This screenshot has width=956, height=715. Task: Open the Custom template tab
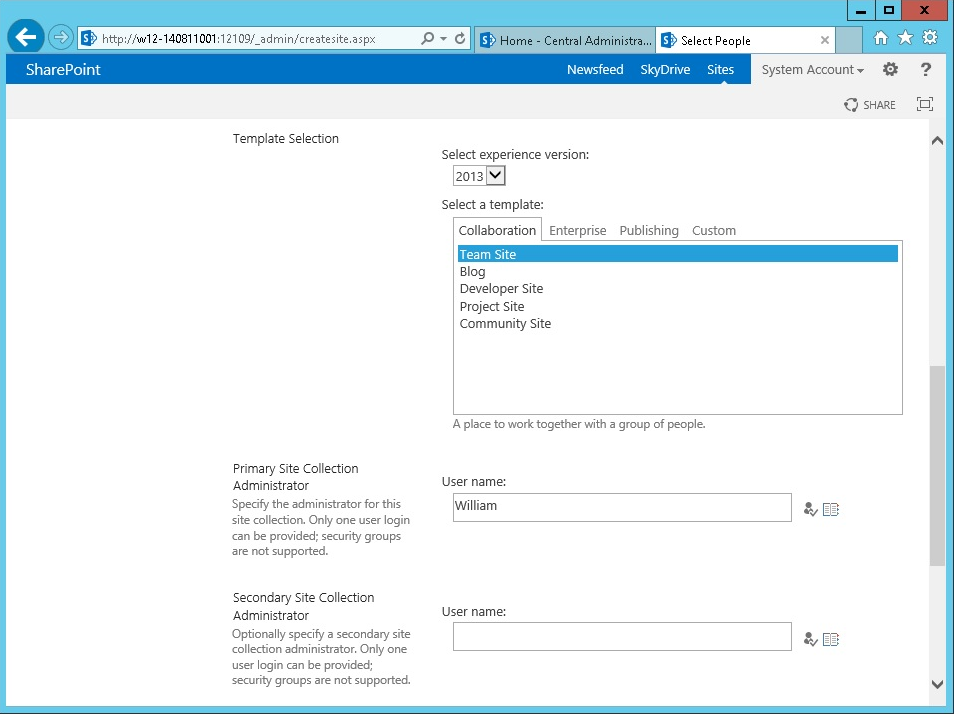(713, 230)
